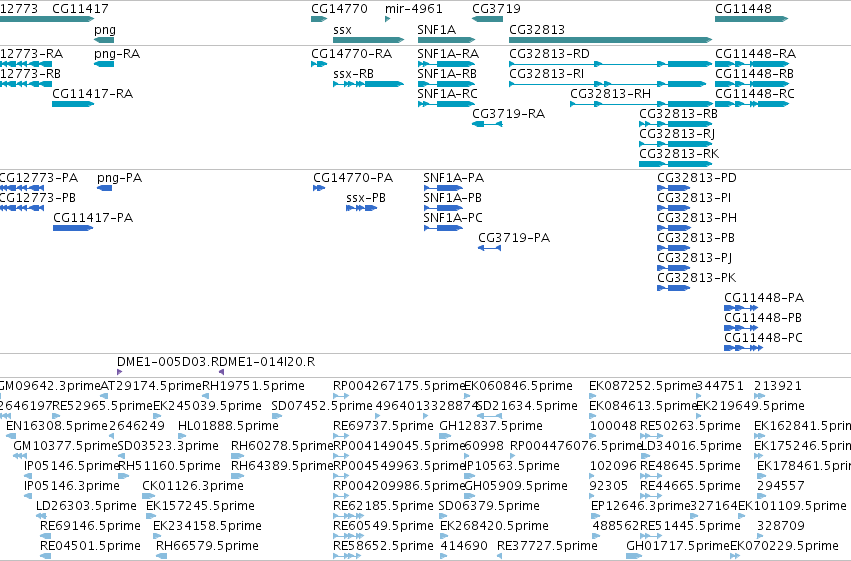Click the CG11448-PA protein label
Image resolution: width=851 pixels, height=561 pixels.
[764, 298]
